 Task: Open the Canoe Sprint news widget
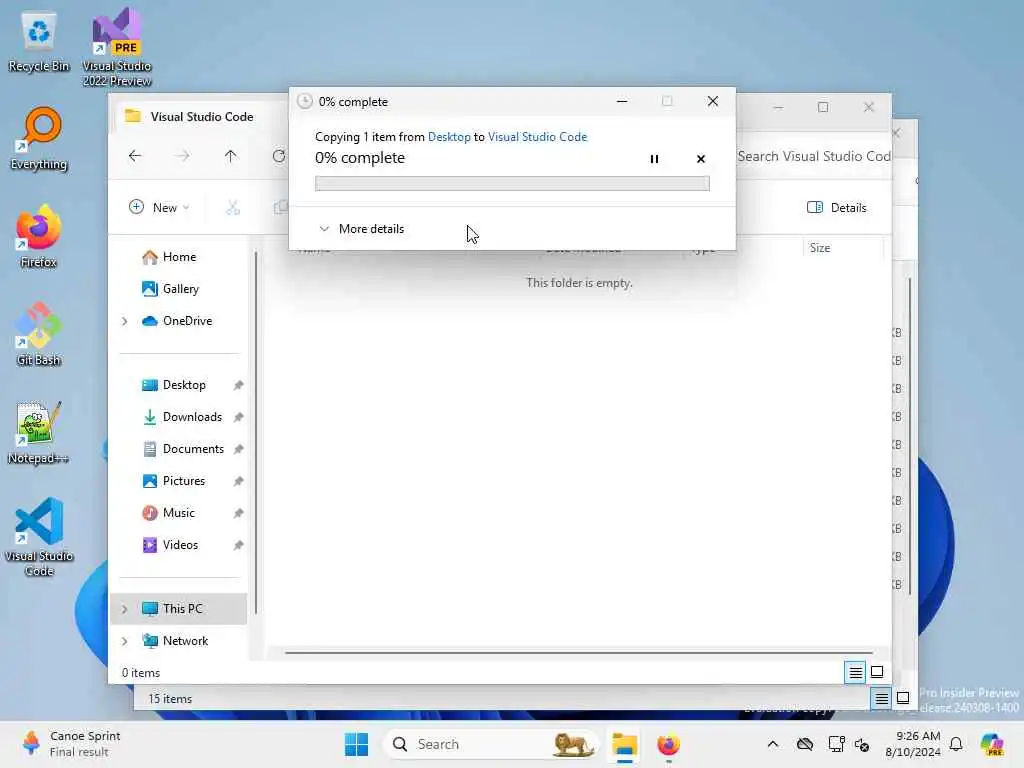point(71,744)
